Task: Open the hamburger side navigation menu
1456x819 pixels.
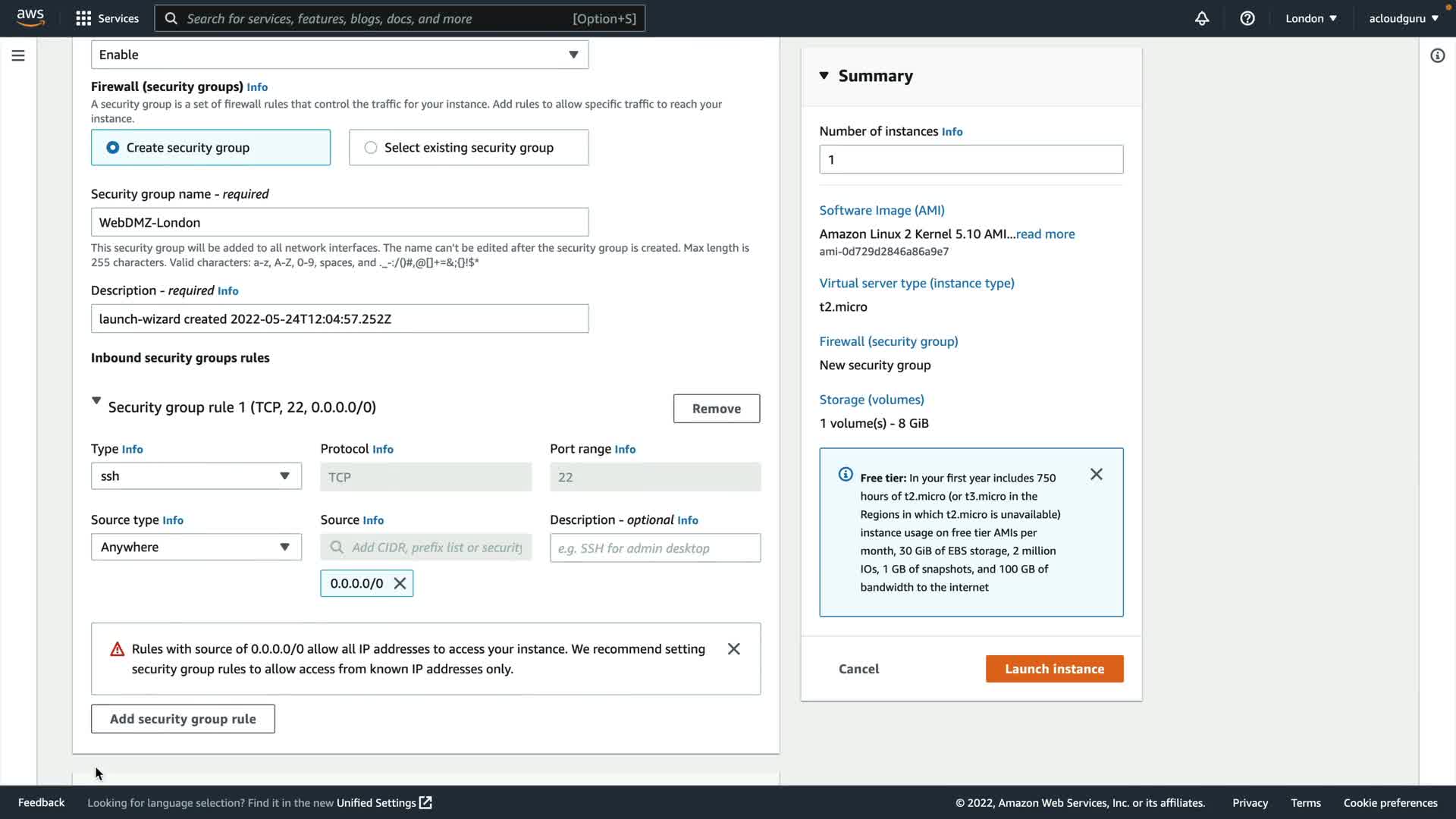Action: click(x=18, y=55)
